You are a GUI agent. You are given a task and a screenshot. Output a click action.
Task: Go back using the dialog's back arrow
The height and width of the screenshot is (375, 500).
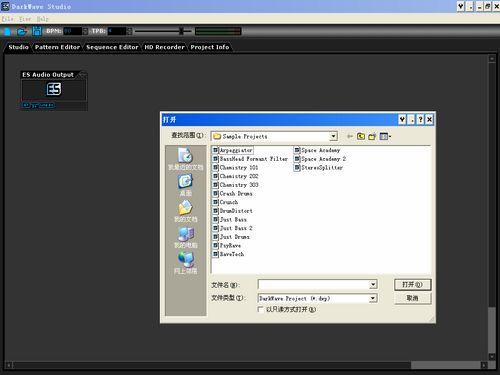[x=350, y=136]
